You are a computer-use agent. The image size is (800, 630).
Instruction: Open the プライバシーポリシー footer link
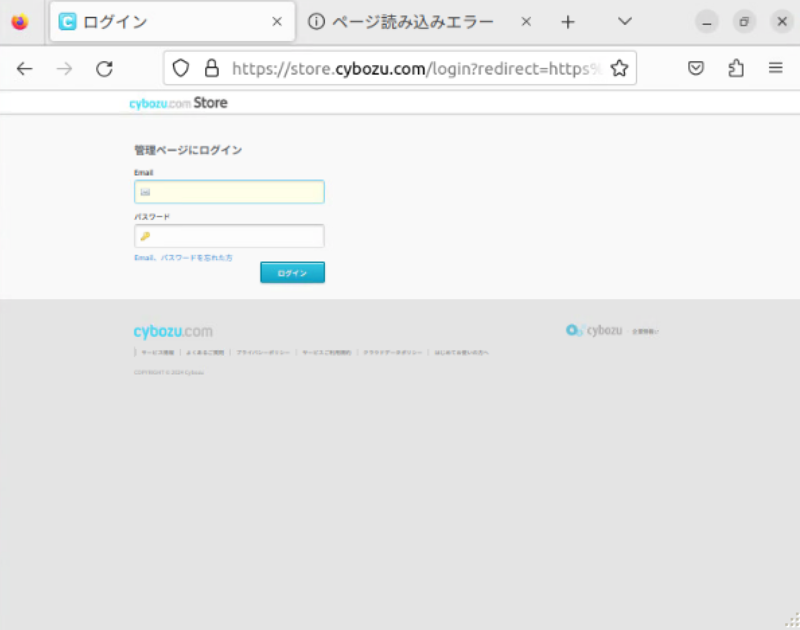tap(263, 352)
